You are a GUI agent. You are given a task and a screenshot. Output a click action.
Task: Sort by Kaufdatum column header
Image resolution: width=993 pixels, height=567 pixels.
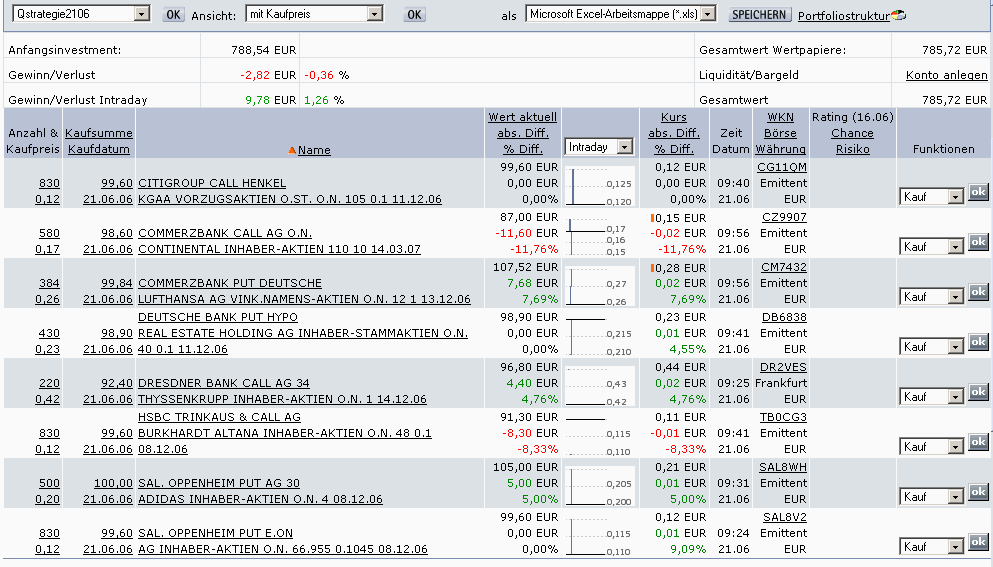click(99, 150)
